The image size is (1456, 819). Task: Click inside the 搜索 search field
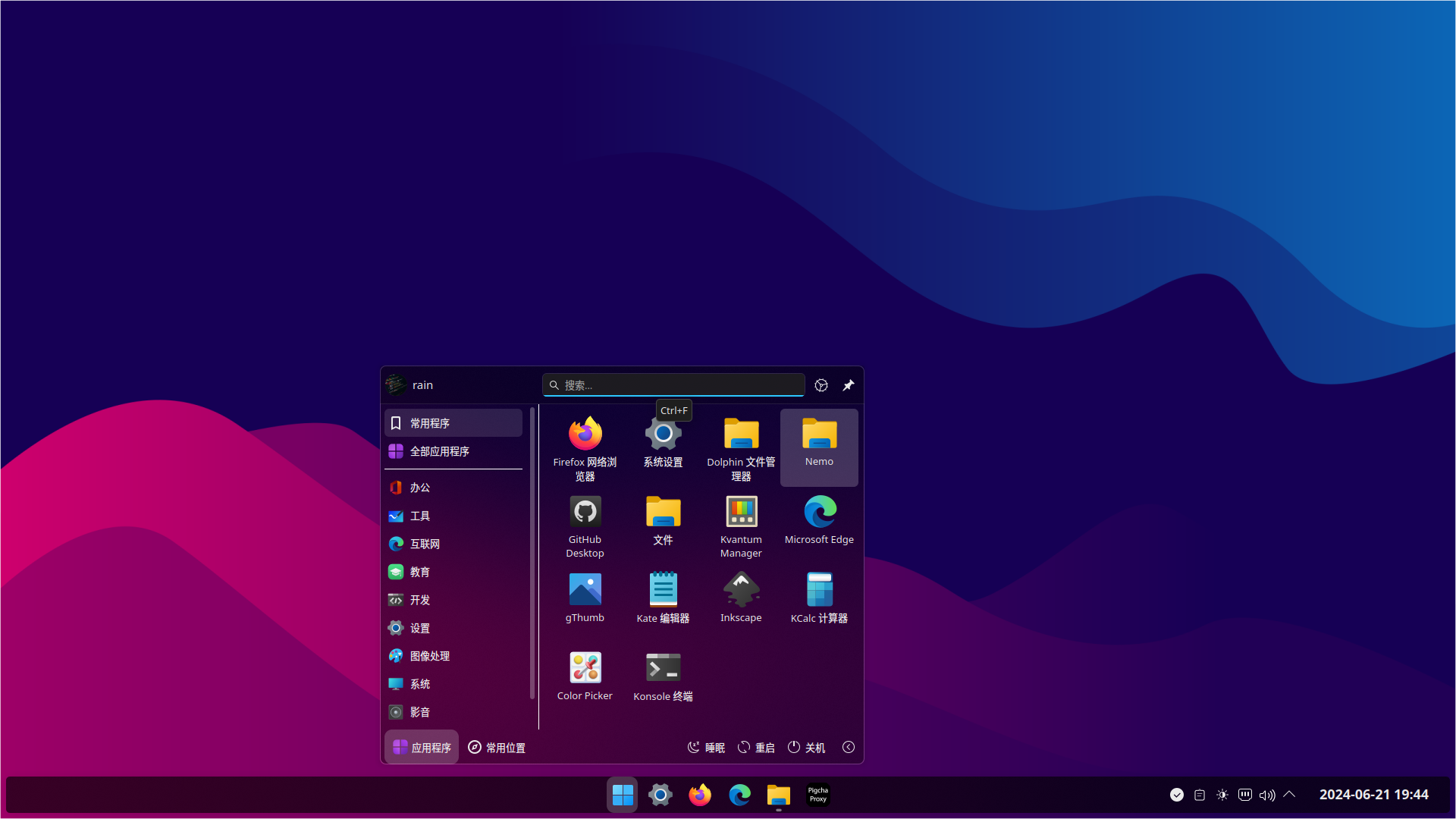click(673, 384)
